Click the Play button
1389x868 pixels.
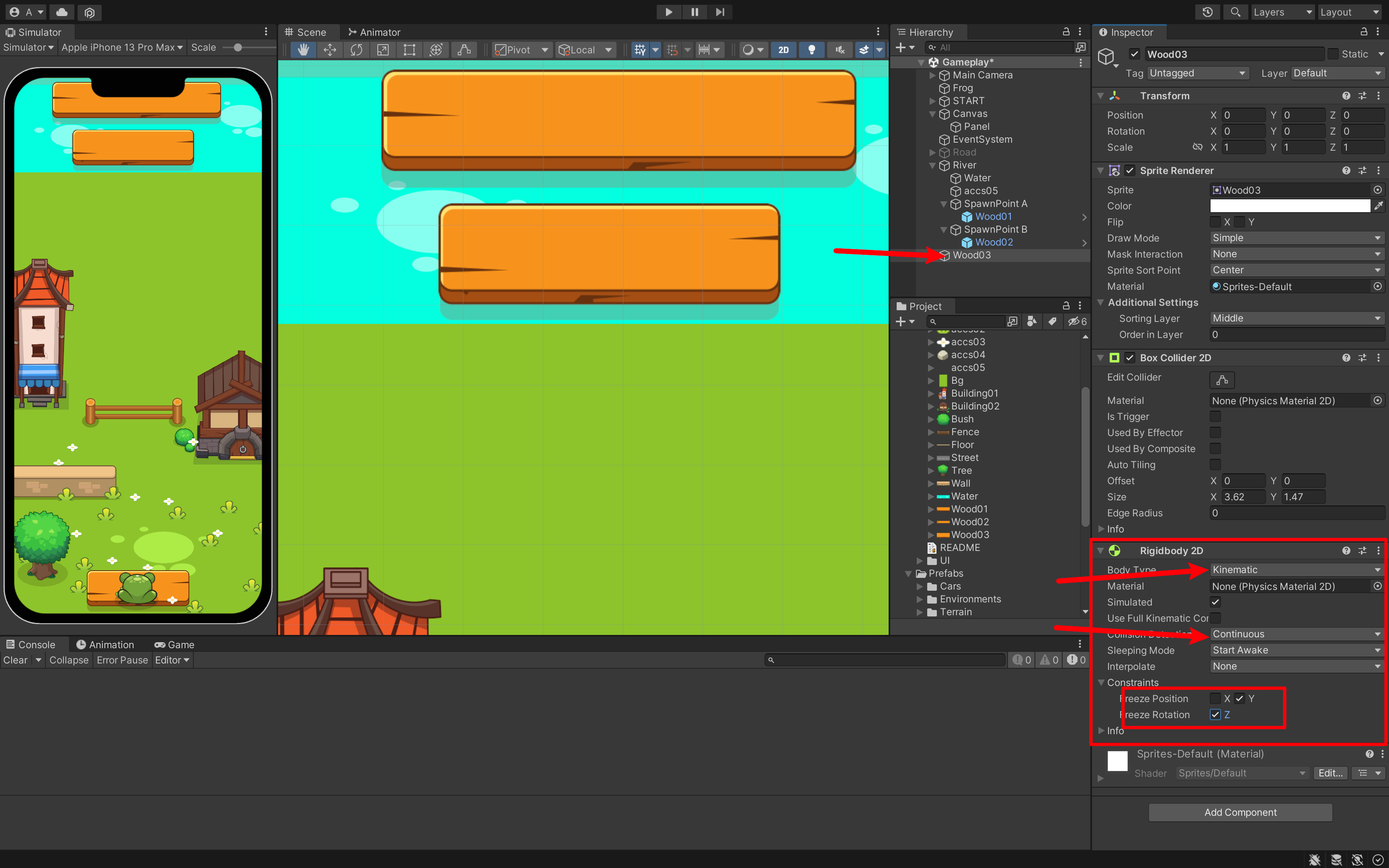[x=669, y=12]
